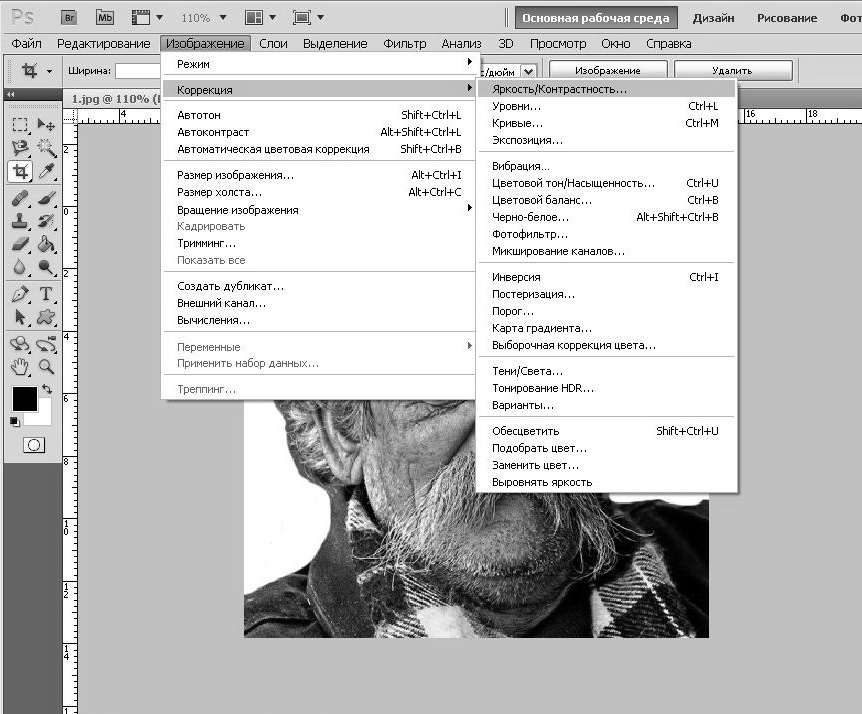
Task: Select the Rectangular Marquee tool
Action: [20, 125]
